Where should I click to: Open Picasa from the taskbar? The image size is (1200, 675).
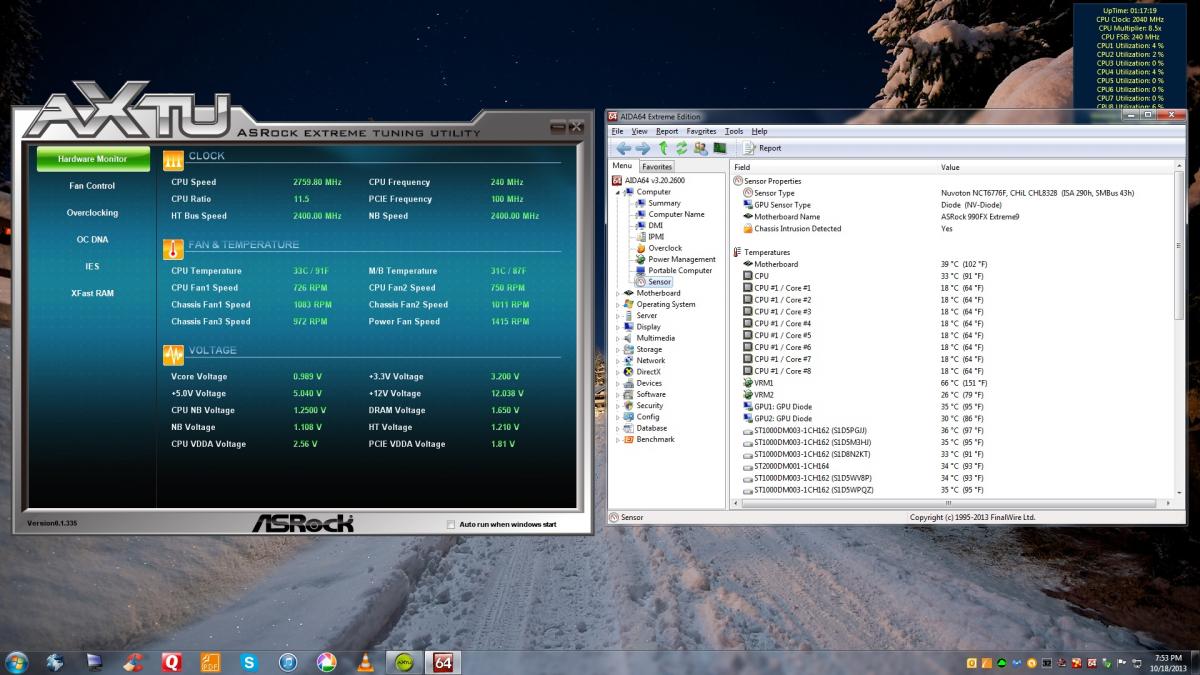click(326, 661)
